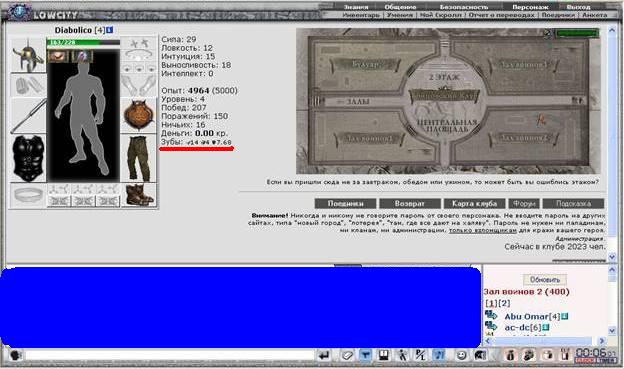Screen dimensions: 624x369
Task: Click the round shield equipment slot
Action: [138, 115]
